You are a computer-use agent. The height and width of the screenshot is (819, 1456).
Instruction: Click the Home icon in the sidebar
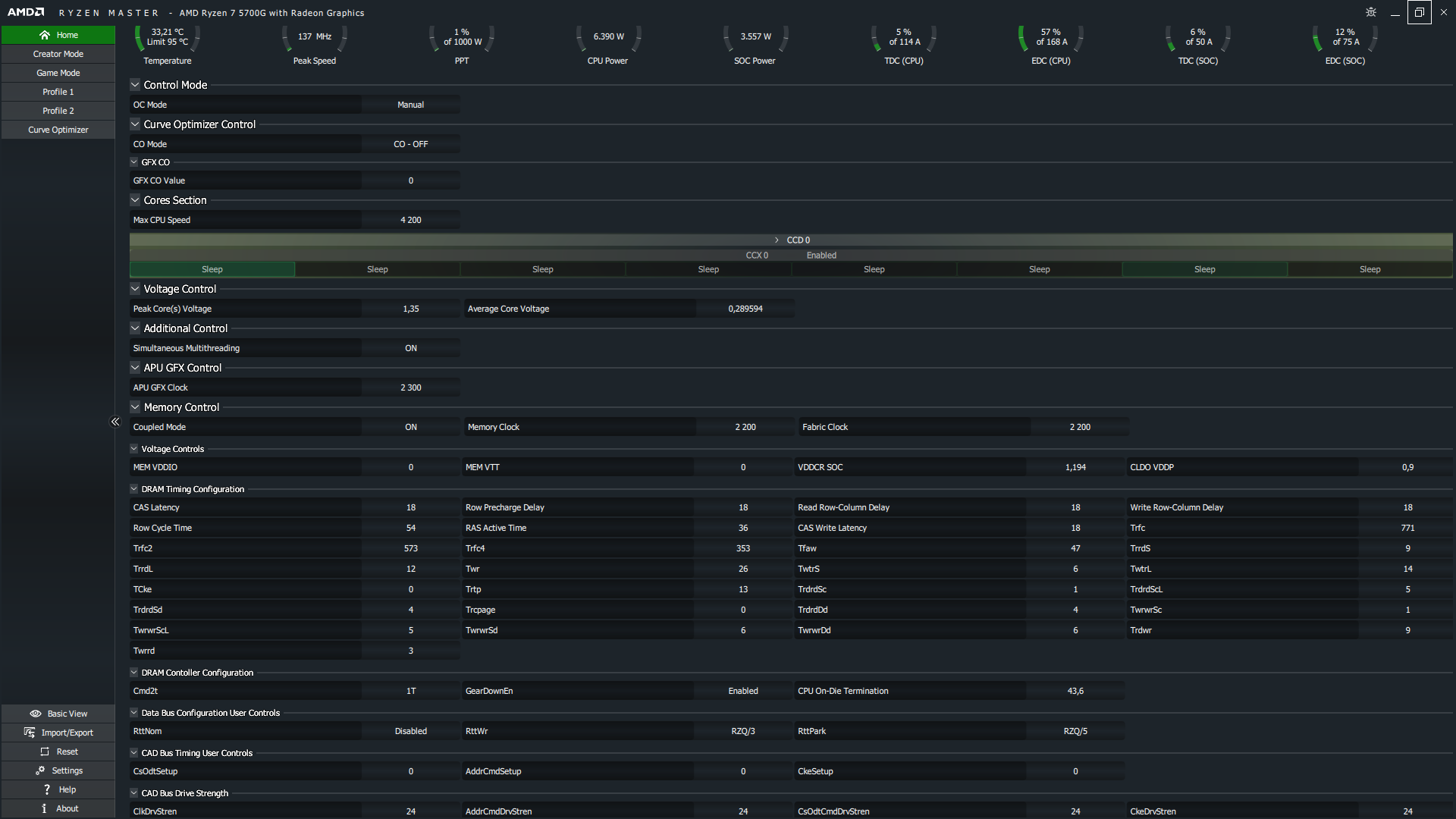(45, 35)
